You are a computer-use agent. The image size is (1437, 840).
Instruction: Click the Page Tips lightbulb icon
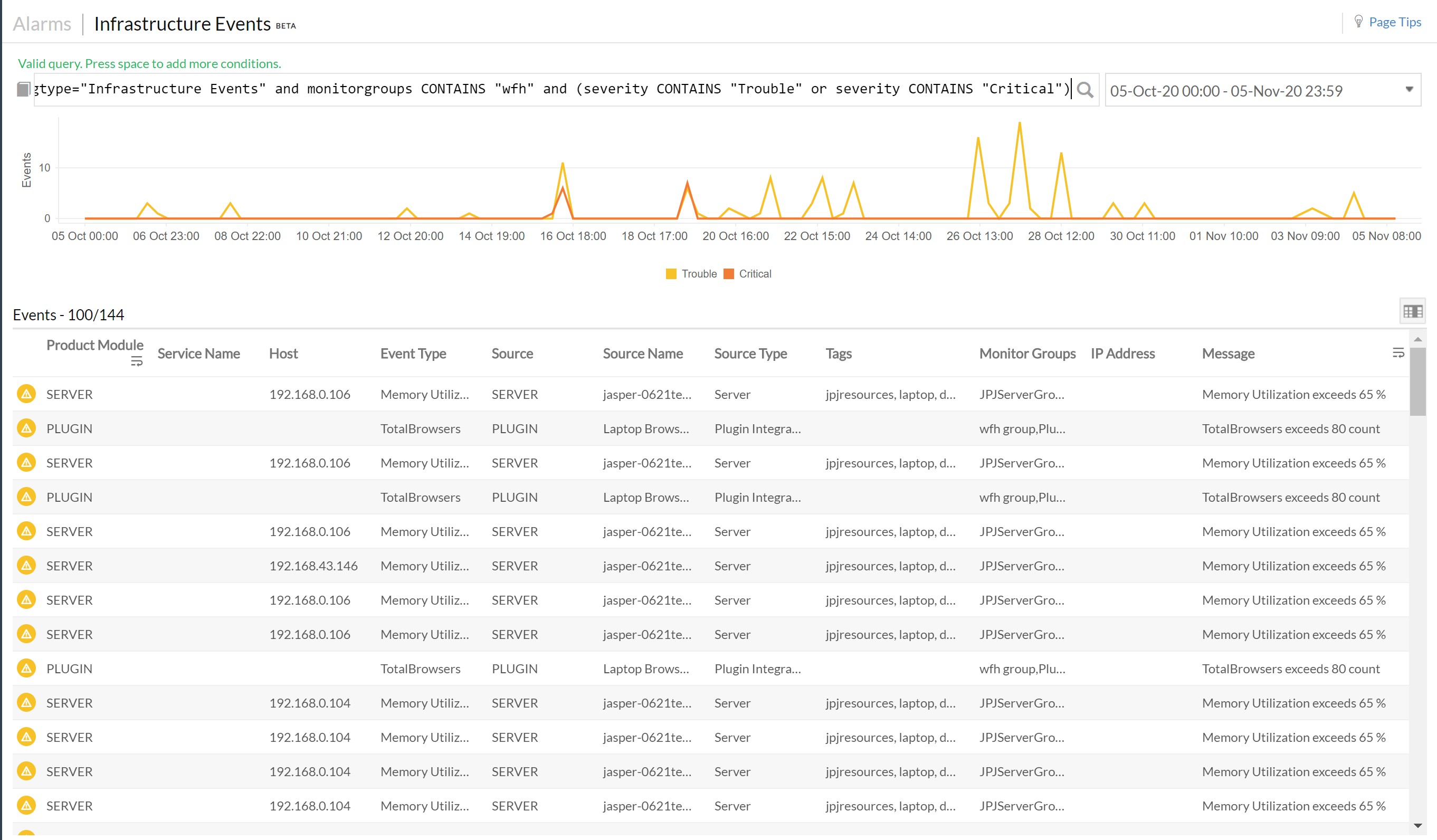(1358, 22)
